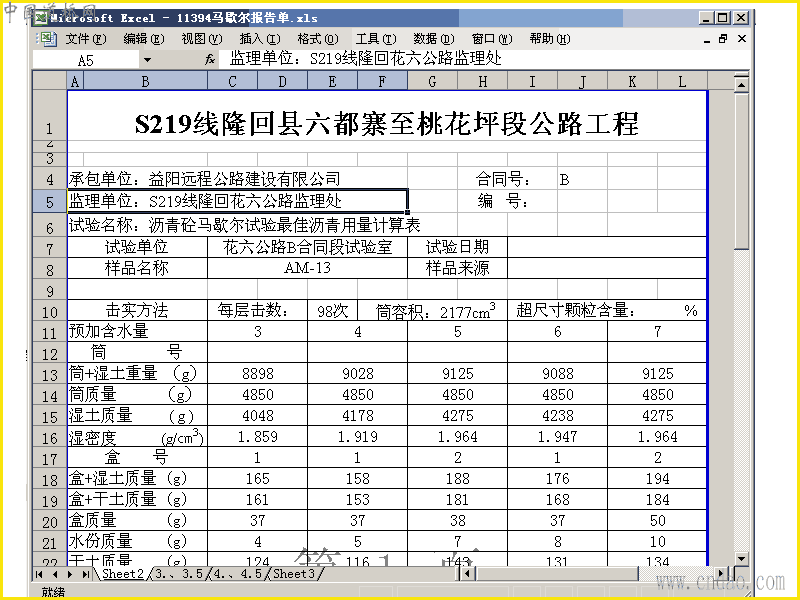This screenshot has height=600, width=800.
Task: Open the 数据(D) menu
Action: point(434,39)
